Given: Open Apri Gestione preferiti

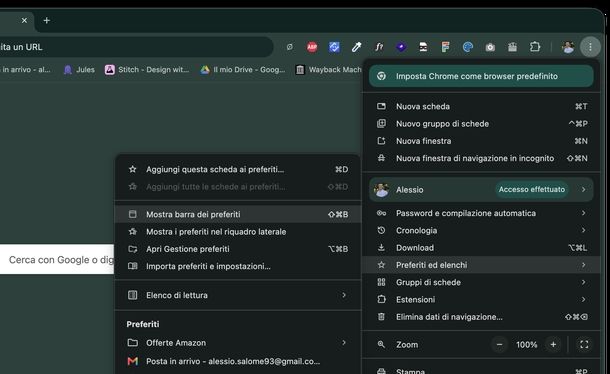Looking at the screenshot, I should click(x=238, y=249).
